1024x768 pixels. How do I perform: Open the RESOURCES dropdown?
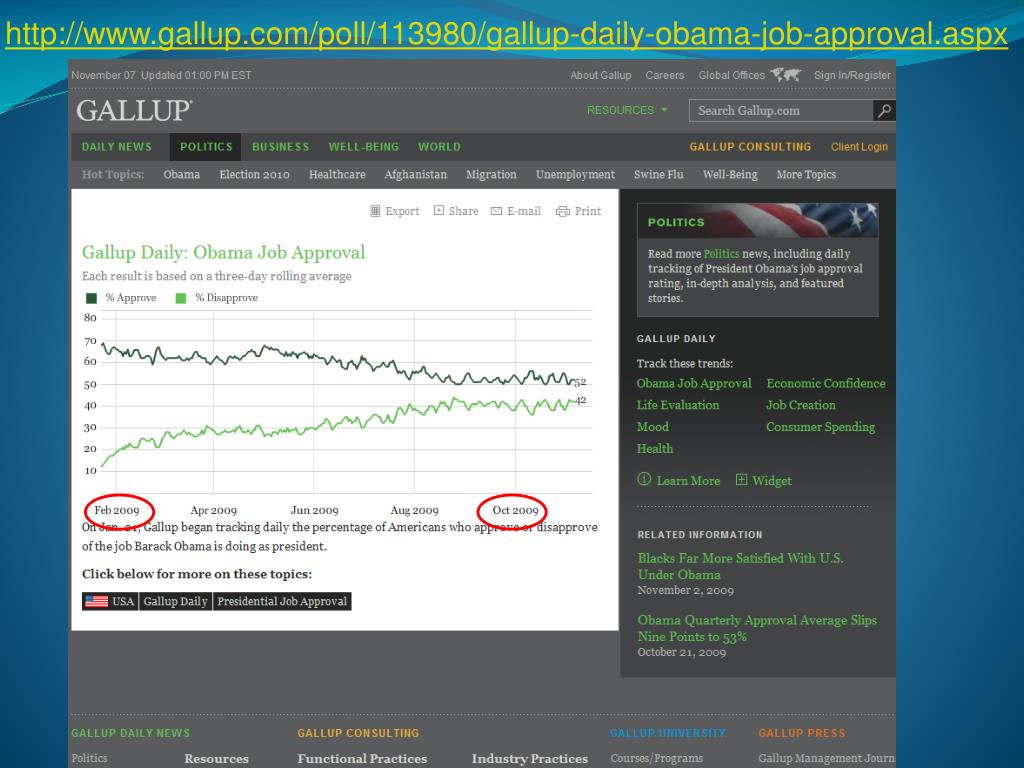pyautogui.click(x=627, y=110)
